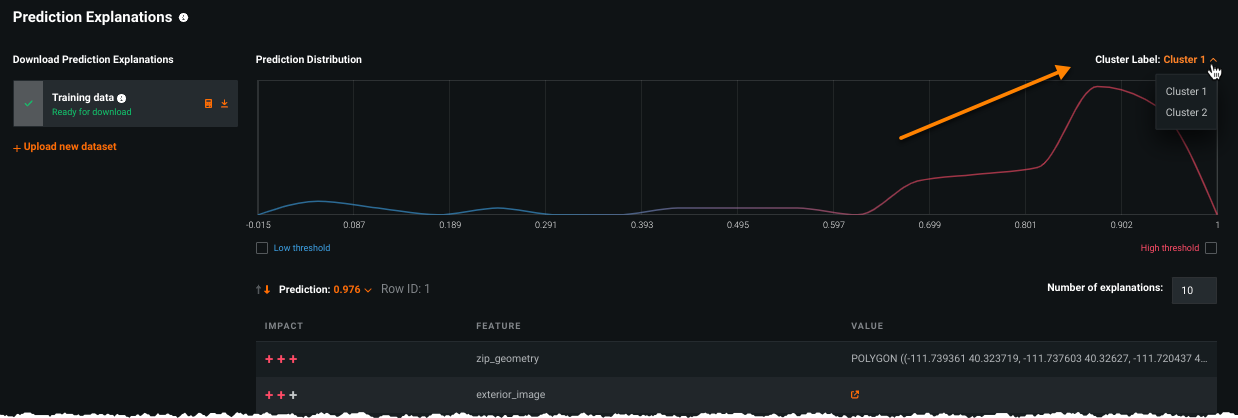The height and width of the screenshot is (418, 1238).
Task: Click the Training data info icon
Action: click(x=121, y=99)
